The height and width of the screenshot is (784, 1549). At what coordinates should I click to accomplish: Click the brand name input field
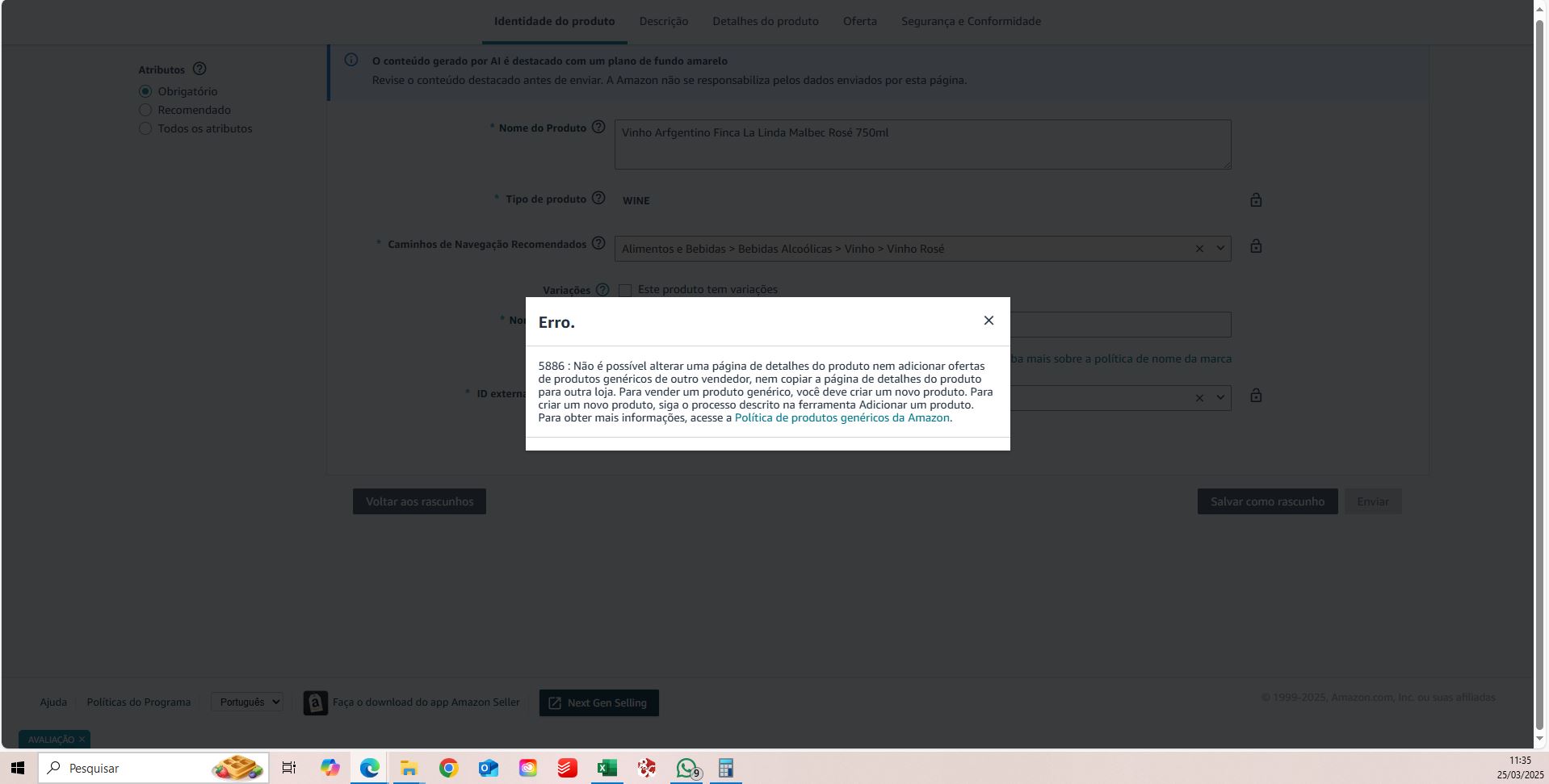point(1120,325)
